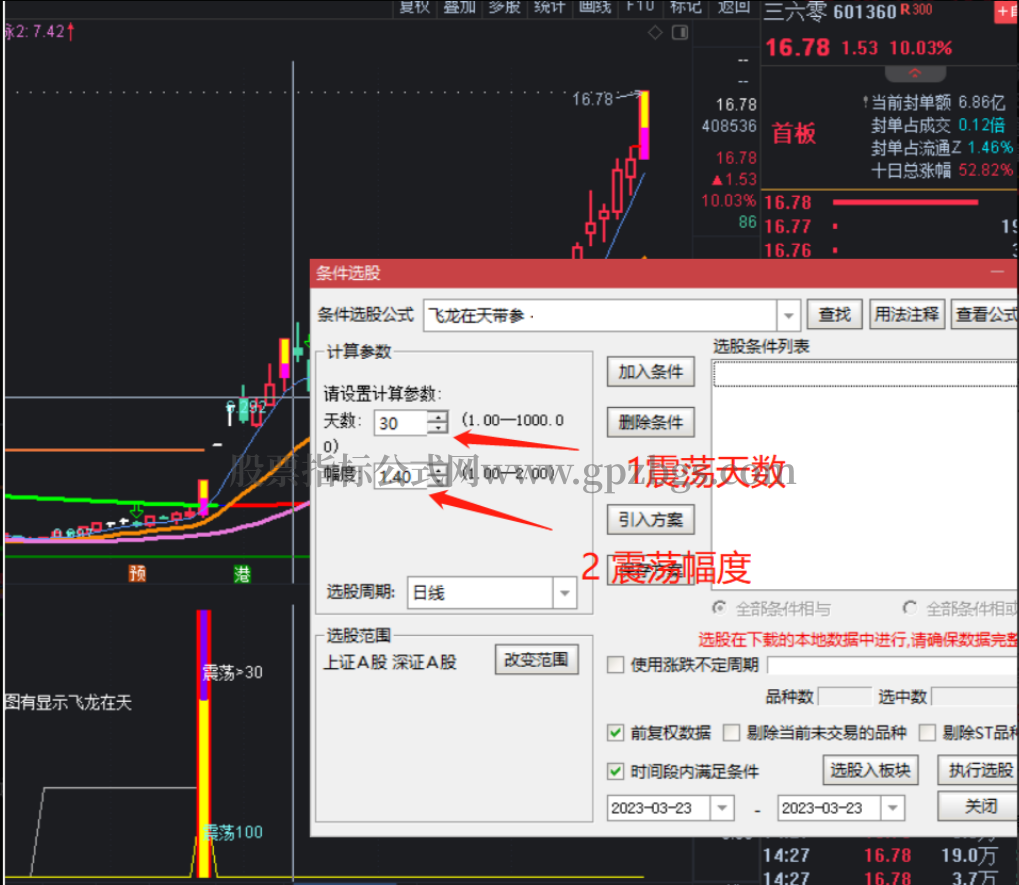Open the 统计 menu item

tap(549, 8)
